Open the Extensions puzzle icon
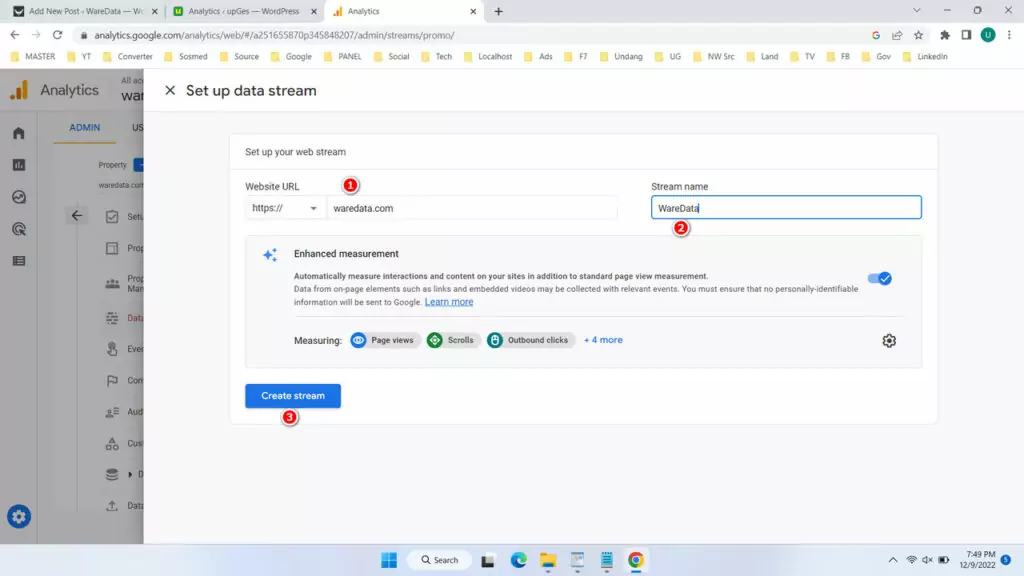1024x576 pixels. (x=944, y=35)
